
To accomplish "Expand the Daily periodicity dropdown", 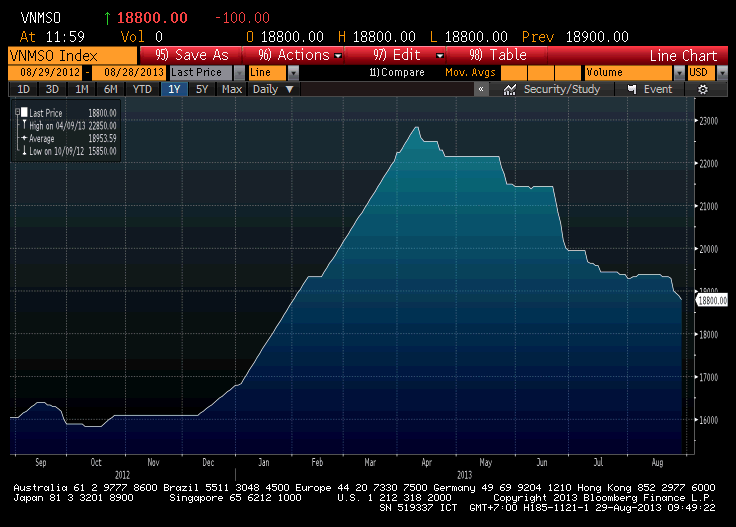I will click(x=271, y=89).
